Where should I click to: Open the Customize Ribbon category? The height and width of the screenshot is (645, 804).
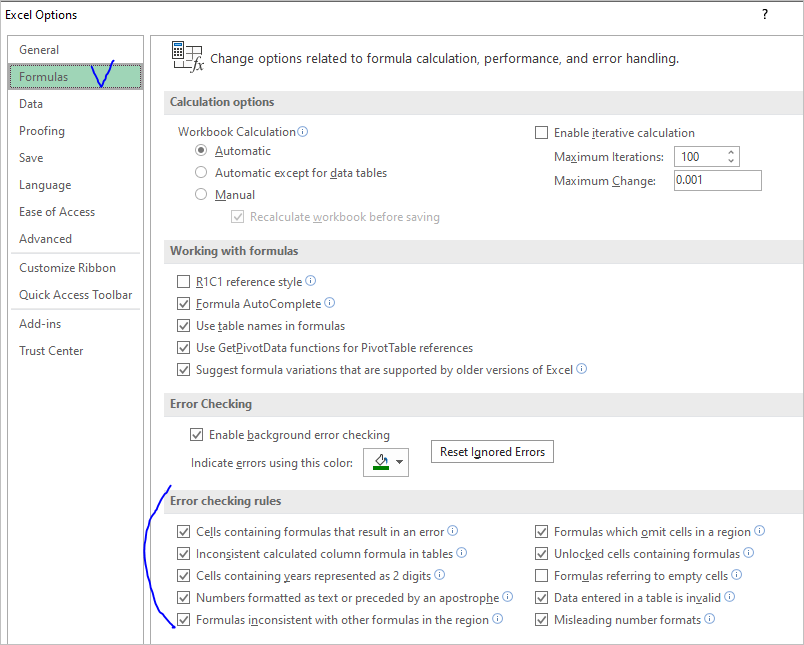pos(75,268)
